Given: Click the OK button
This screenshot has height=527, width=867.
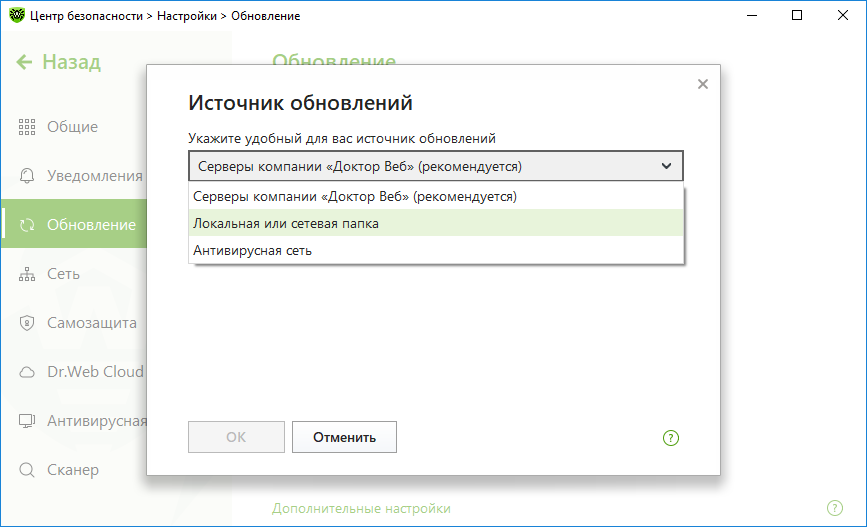Looking at the screenshot, I should (x=236, y=437).
